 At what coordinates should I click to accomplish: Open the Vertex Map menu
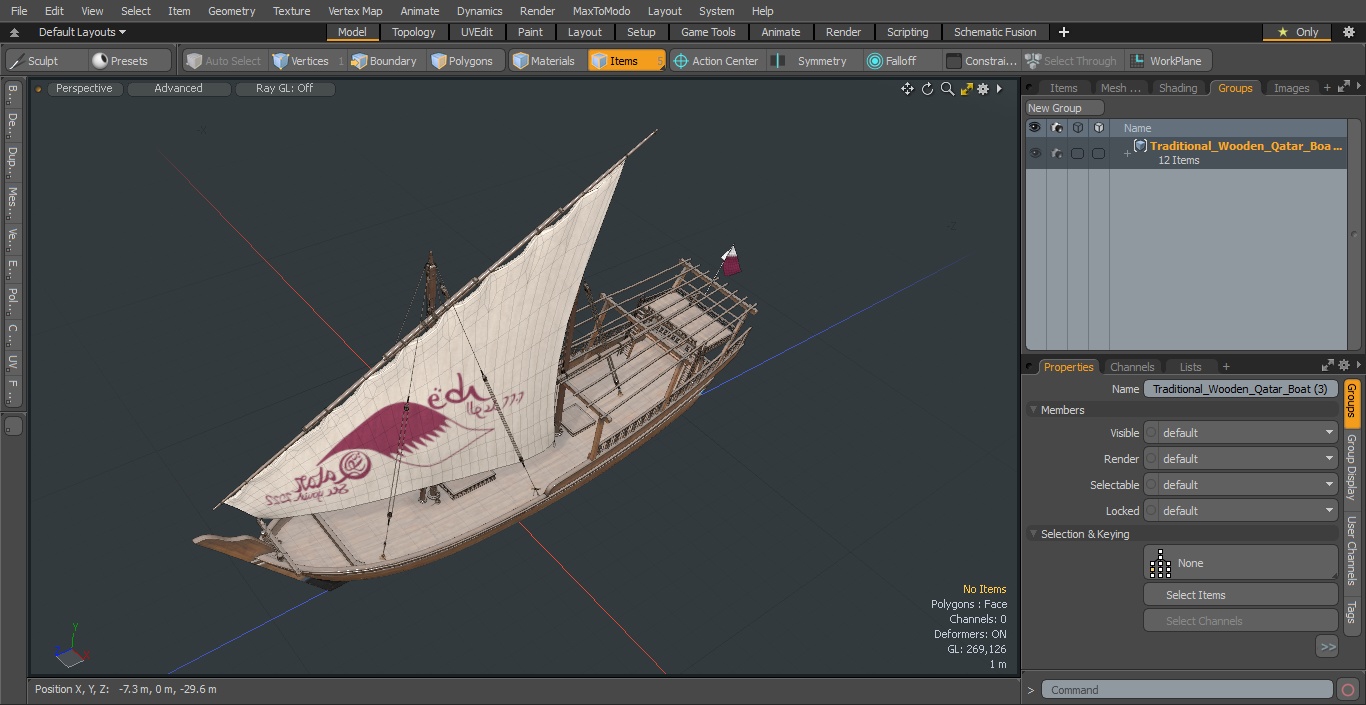[355, 11]
